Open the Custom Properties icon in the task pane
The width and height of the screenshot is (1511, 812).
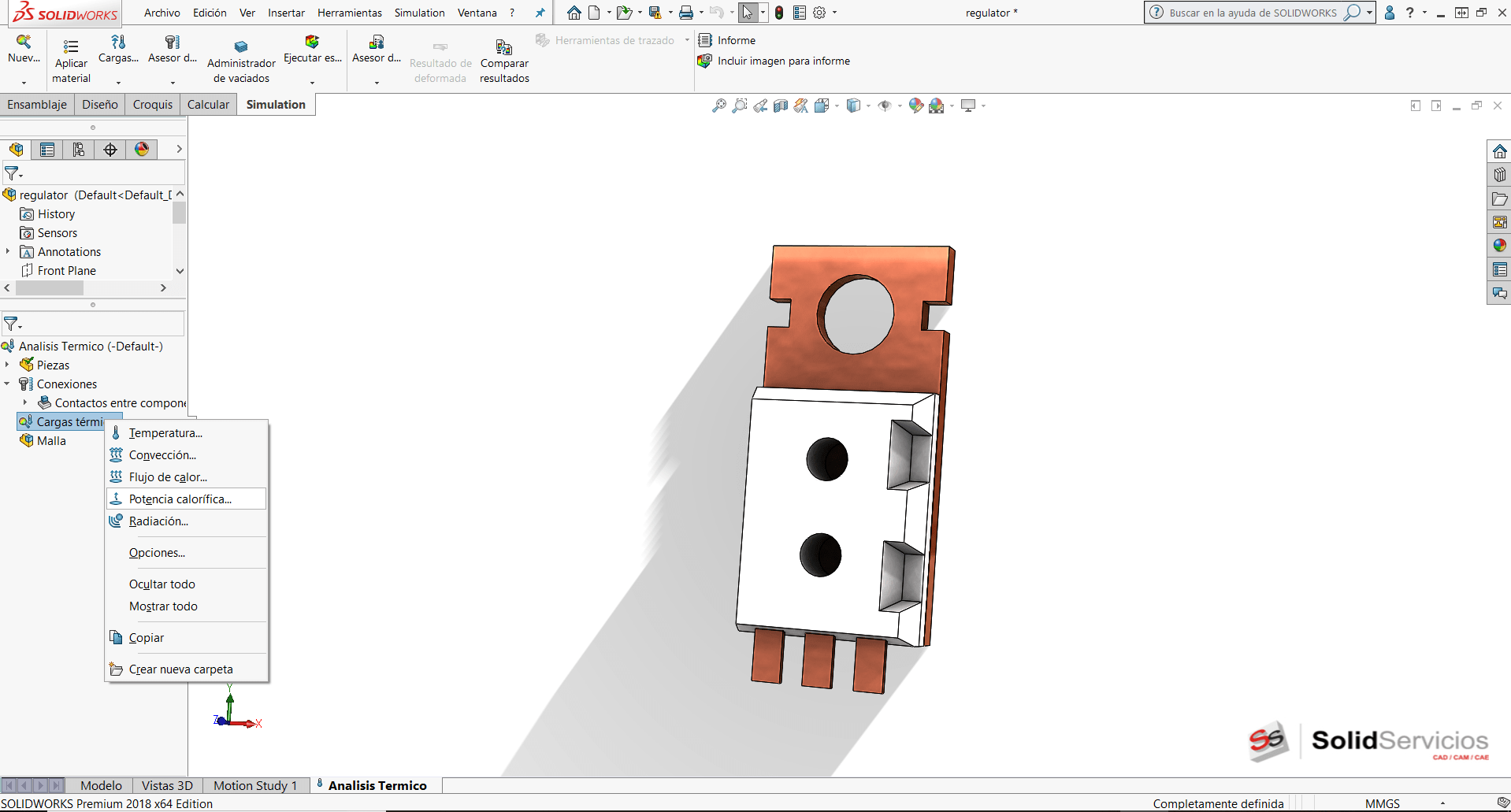click(1499, 269)
